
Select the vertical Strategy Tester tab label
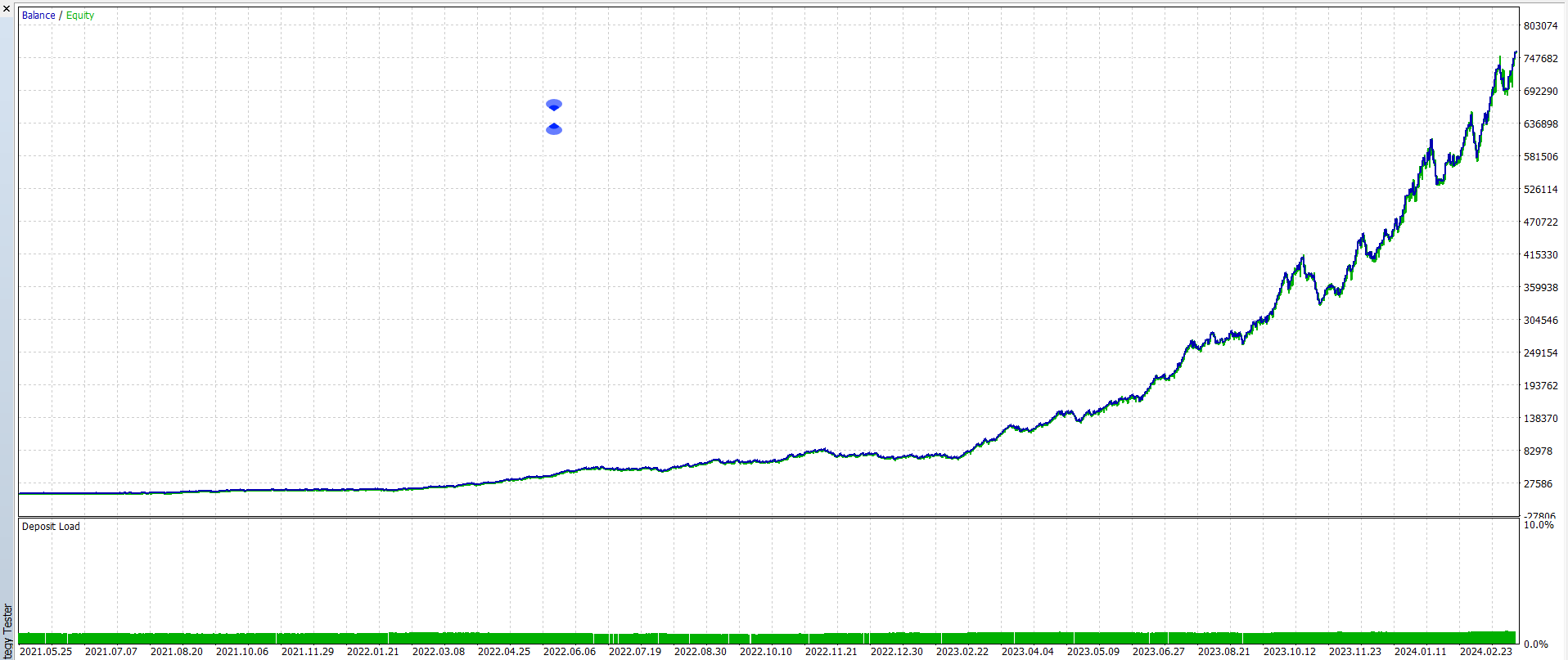tap(8, 630)
